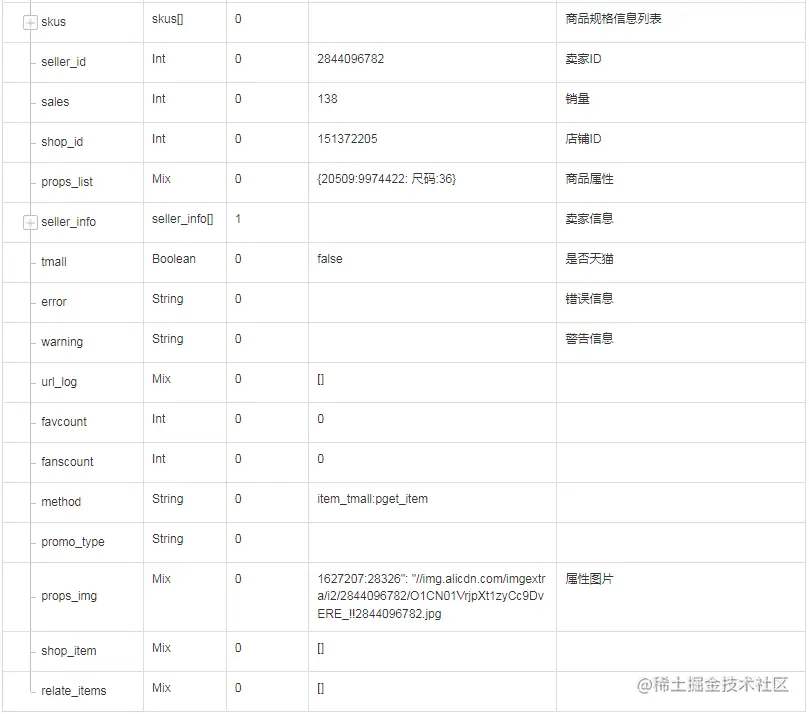Image resolution: width=809 pixels, height=714 pixels.
Task: Select the props_img field name
Action: (x=69, y=596)
